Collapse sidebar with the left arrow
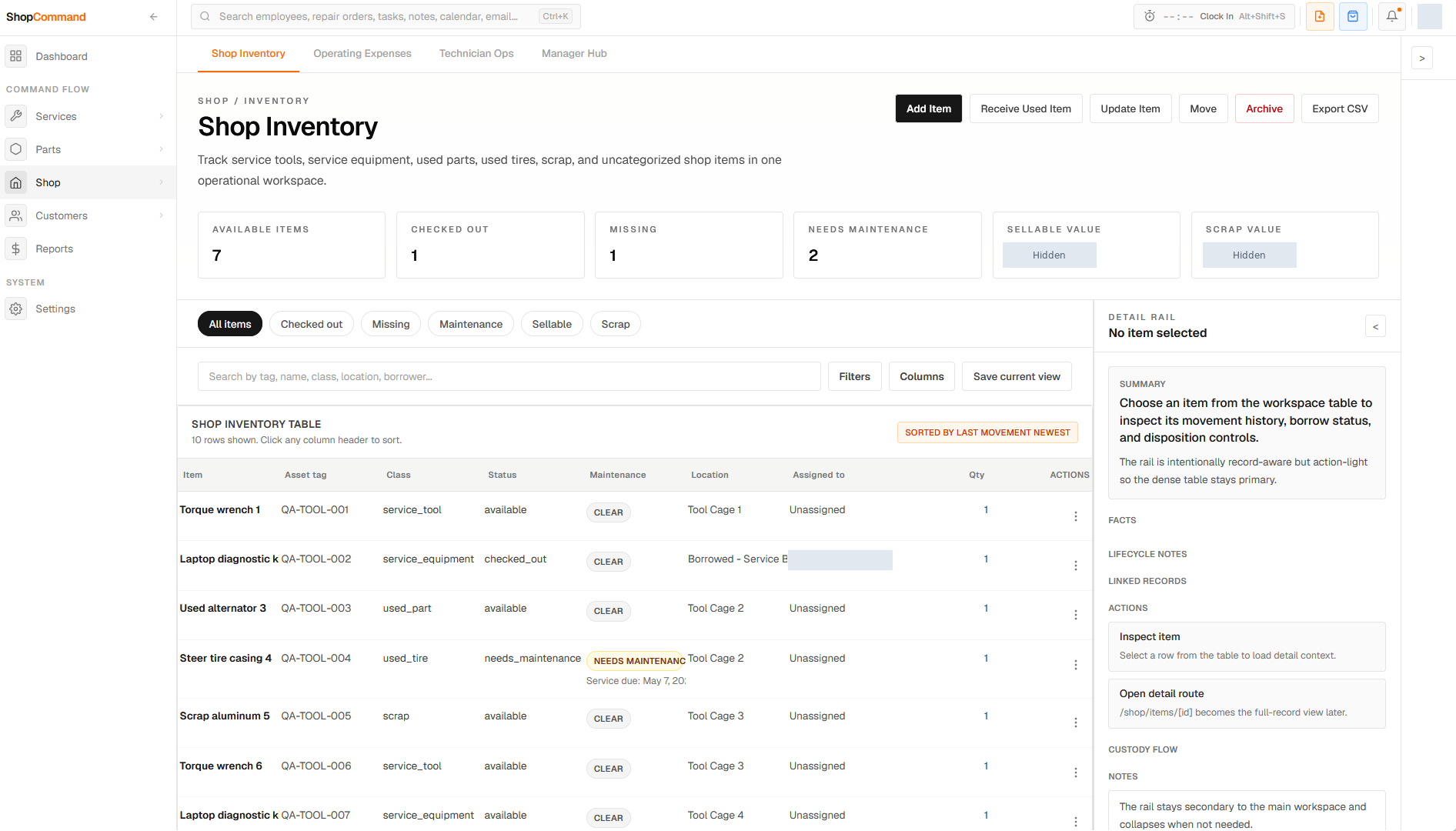 (x=154, y=17)
